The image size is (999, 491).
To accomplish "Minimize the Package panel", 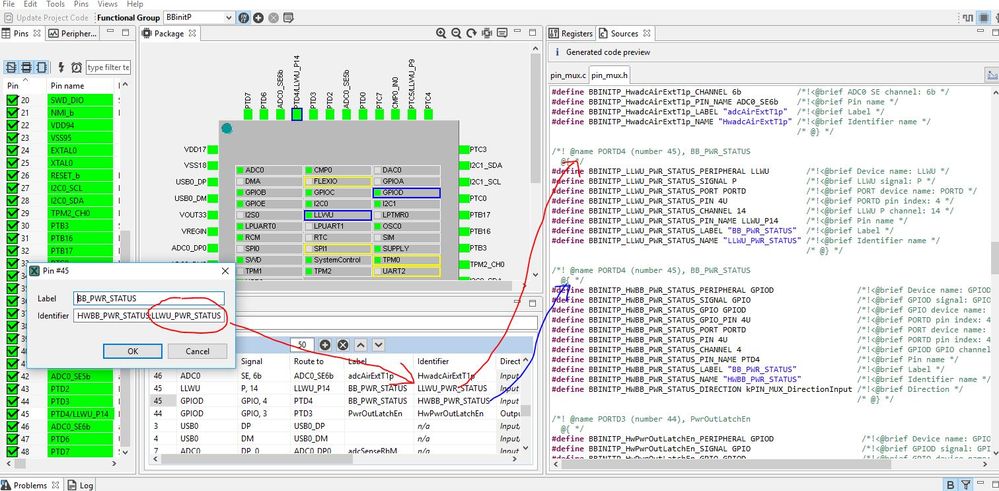I will coord(519,32).
